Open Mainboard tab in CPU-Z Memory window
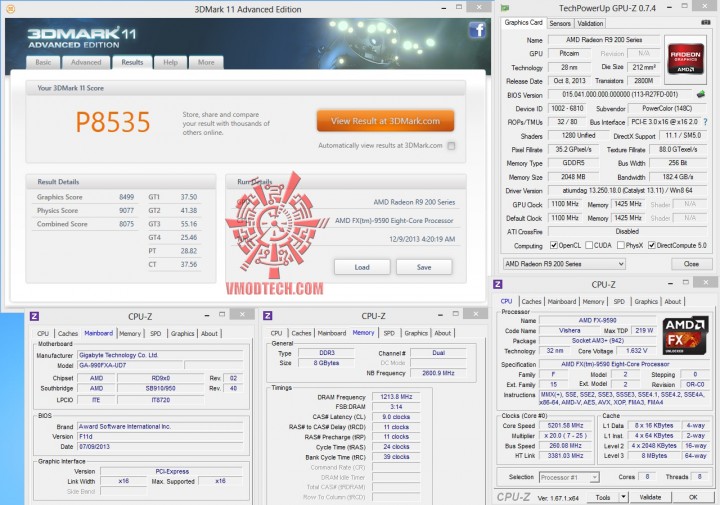Viewport: 720px width, 505px height. click(x=332, y=333)
